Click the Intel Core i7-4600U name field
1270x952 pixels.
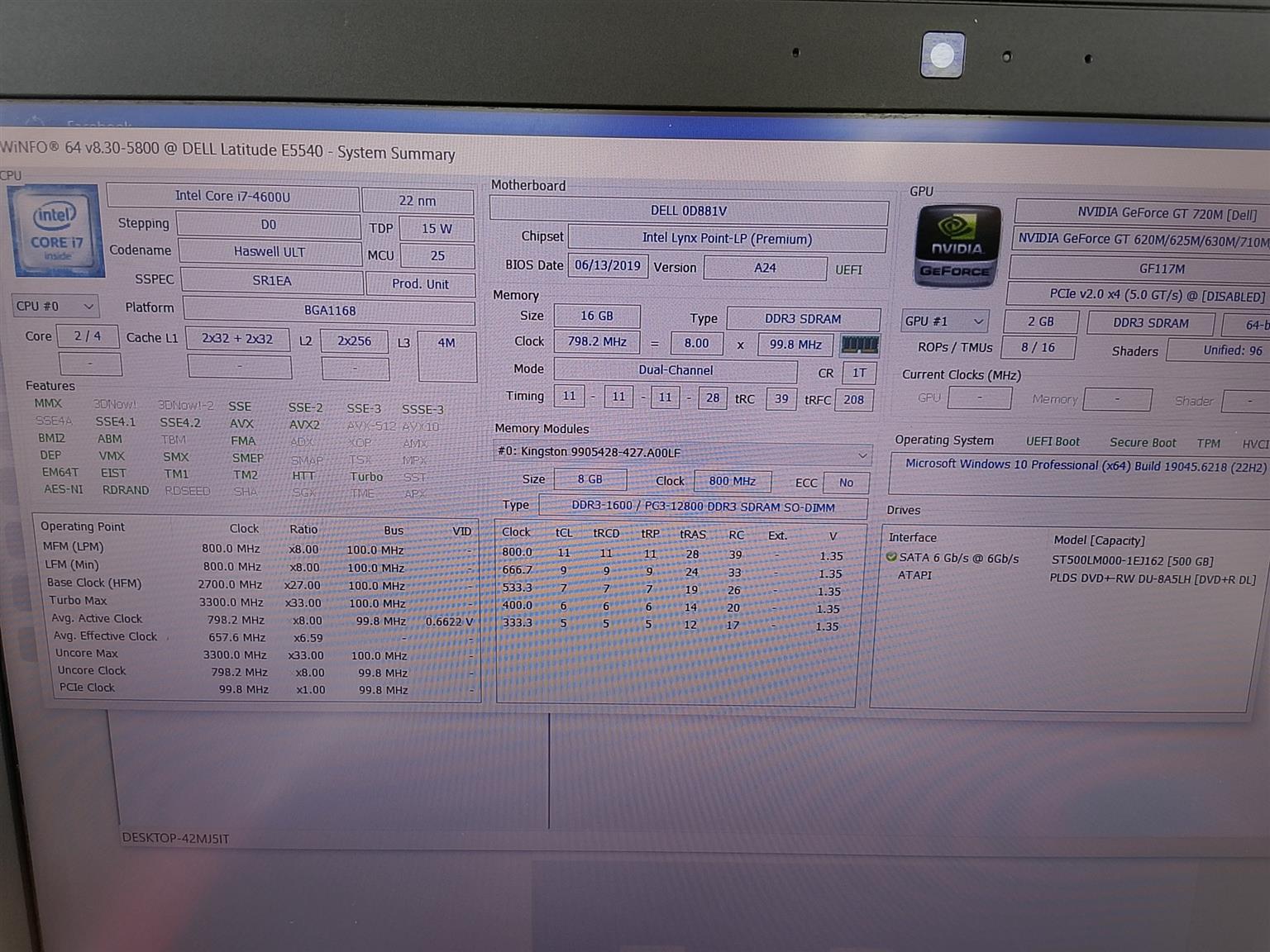click(x=232, y=197)
